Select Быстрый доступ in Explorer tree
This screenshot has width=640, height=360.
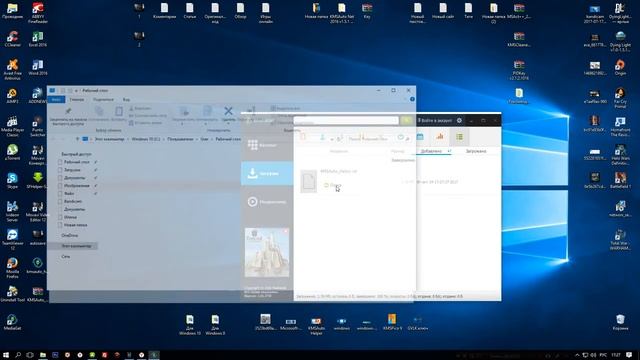[76, 154]
